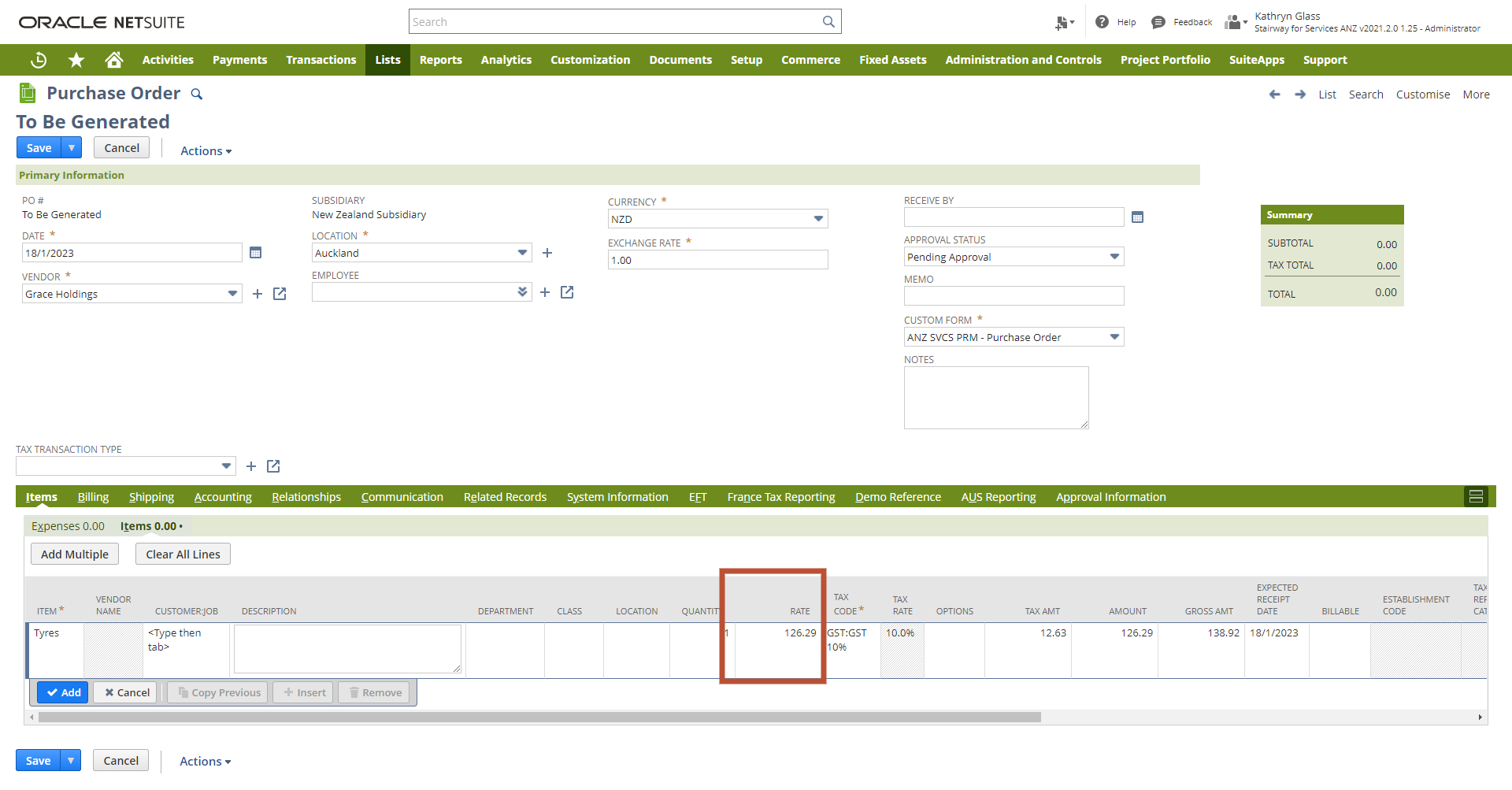Viewport: 1512px width, 790px height.
Task: Open the Lists menu
Action: (387, 60)
